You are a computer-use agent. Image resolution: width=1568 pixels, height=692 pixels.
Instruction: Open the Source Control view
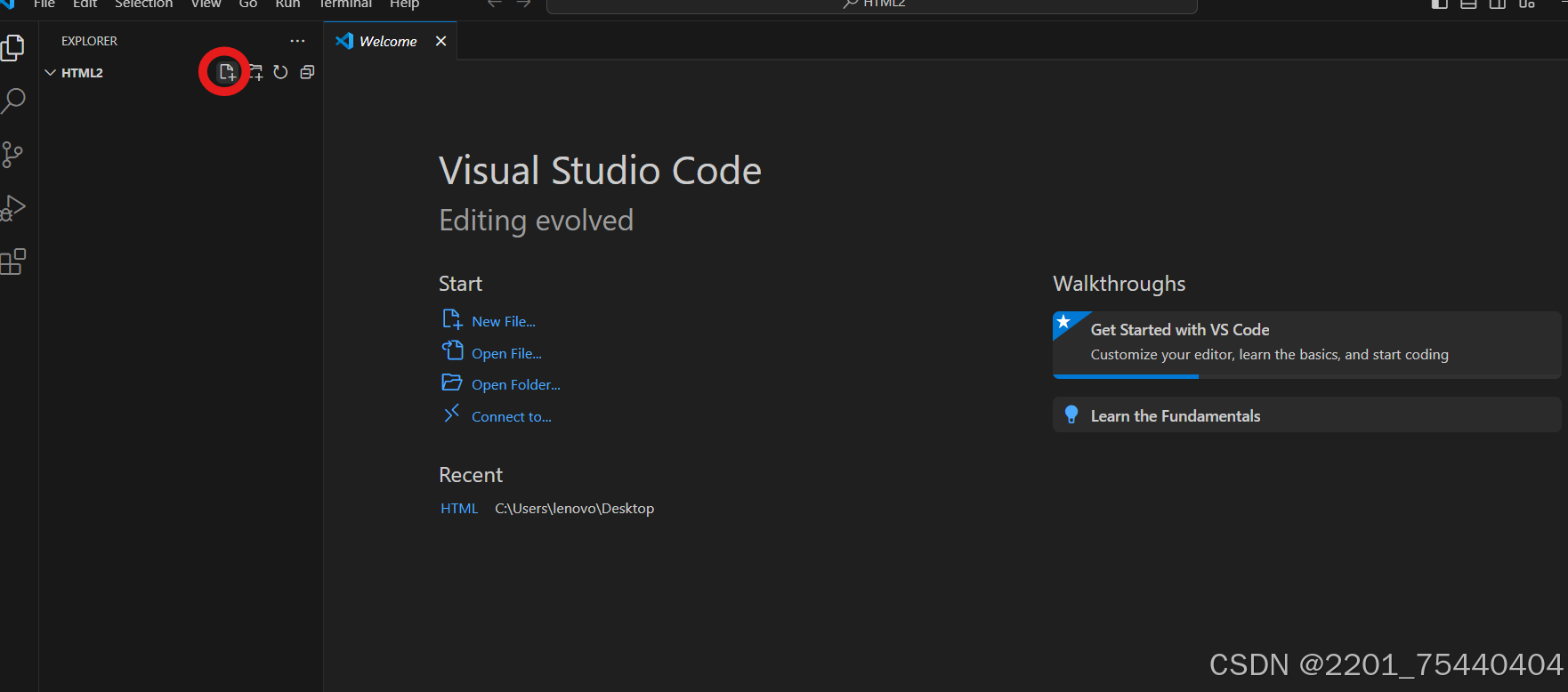click(x=12, y=155)
